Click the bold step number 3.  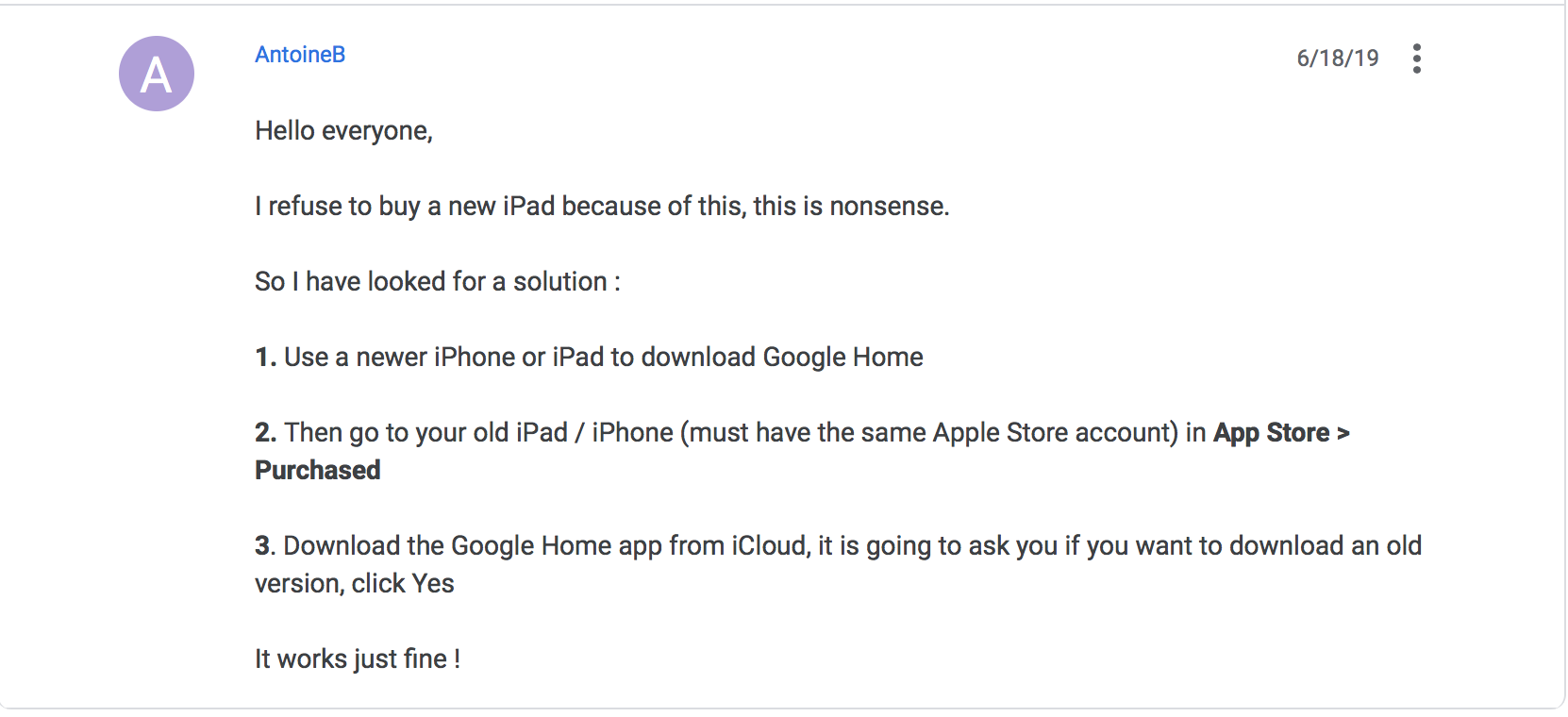(263, 546)
